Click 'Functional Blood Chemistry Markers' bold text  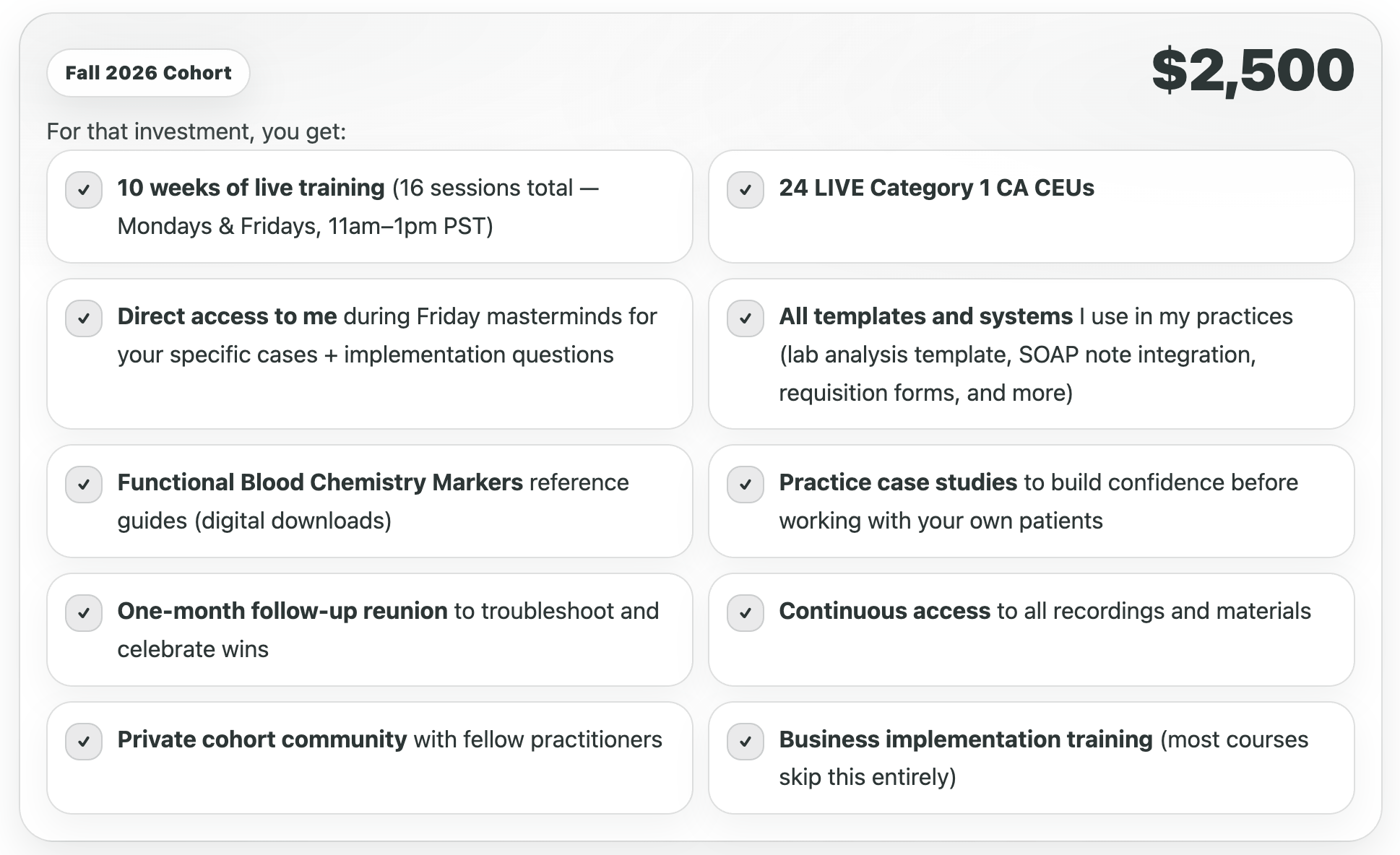point(320,482)
